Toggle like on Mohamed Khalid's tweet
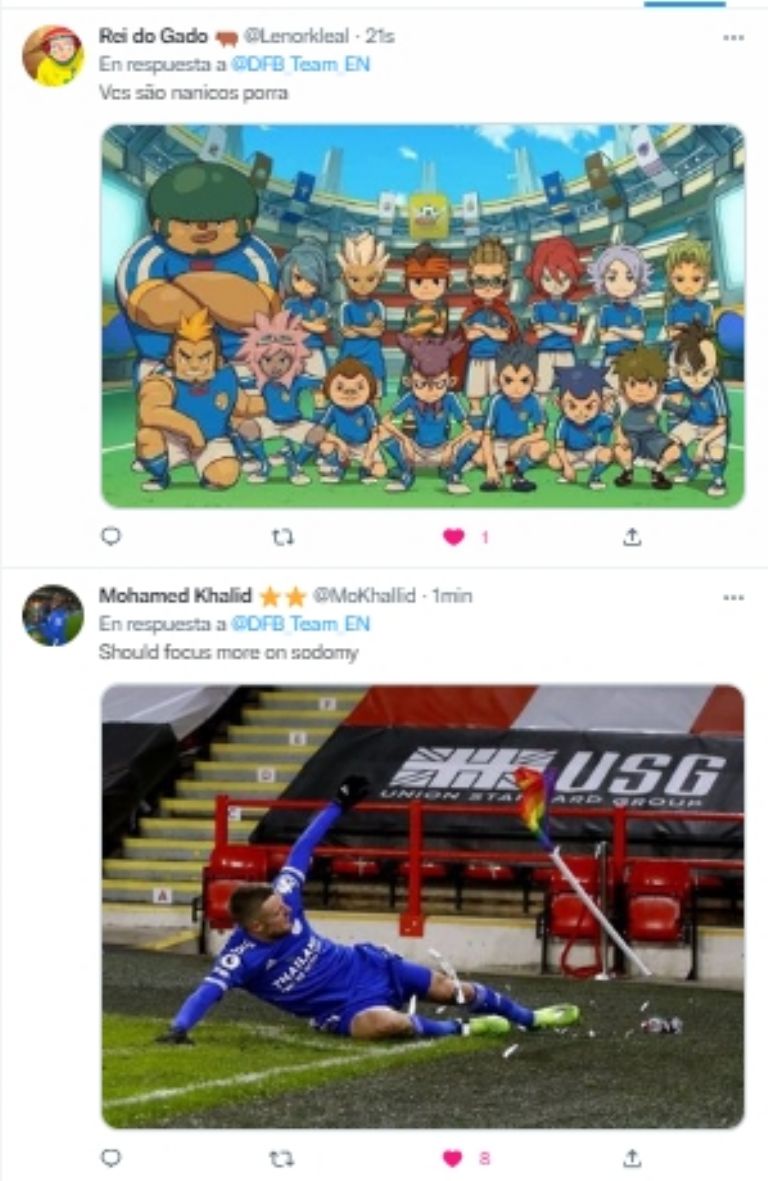This screenshot has height=1181, width=768. point(453,1158)
